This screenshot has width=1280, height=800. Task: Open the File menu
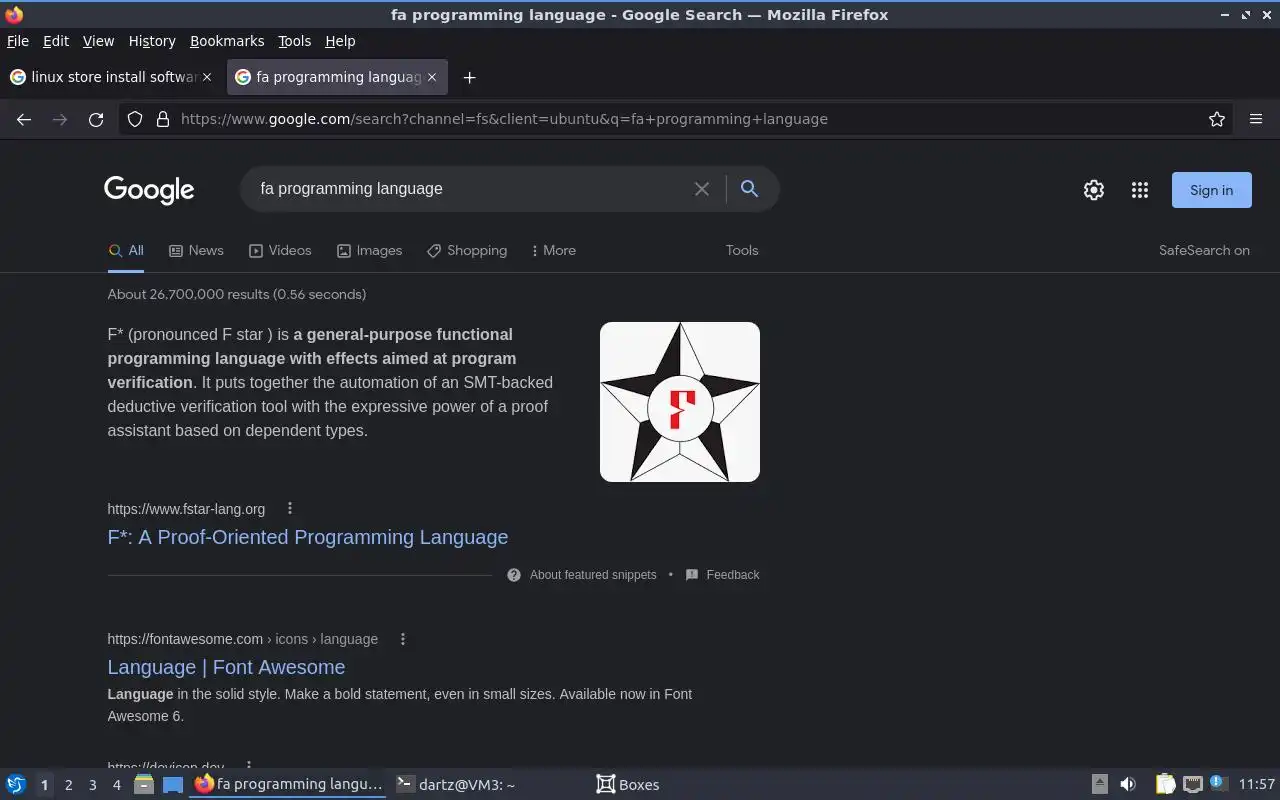[x=18, y=41]
